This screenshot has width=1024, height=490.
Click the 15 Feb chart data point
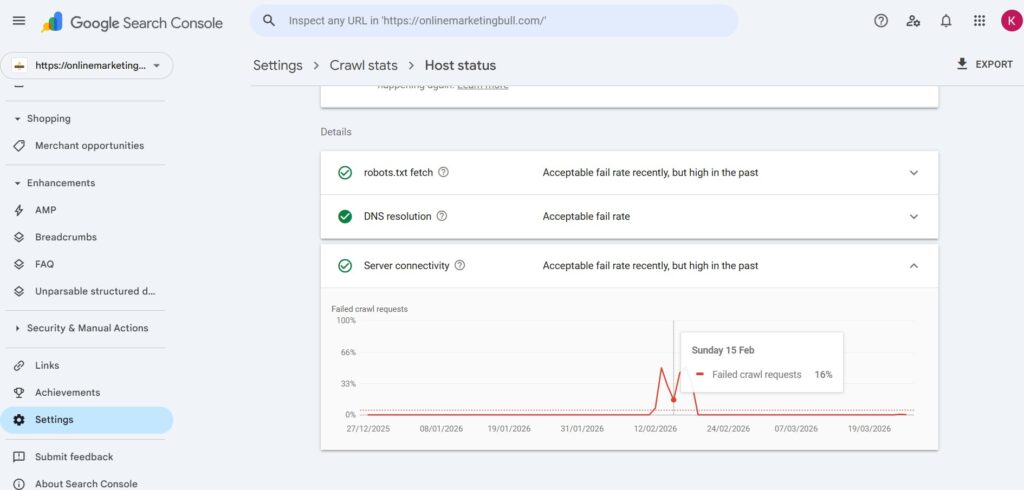tap(673, 400)
